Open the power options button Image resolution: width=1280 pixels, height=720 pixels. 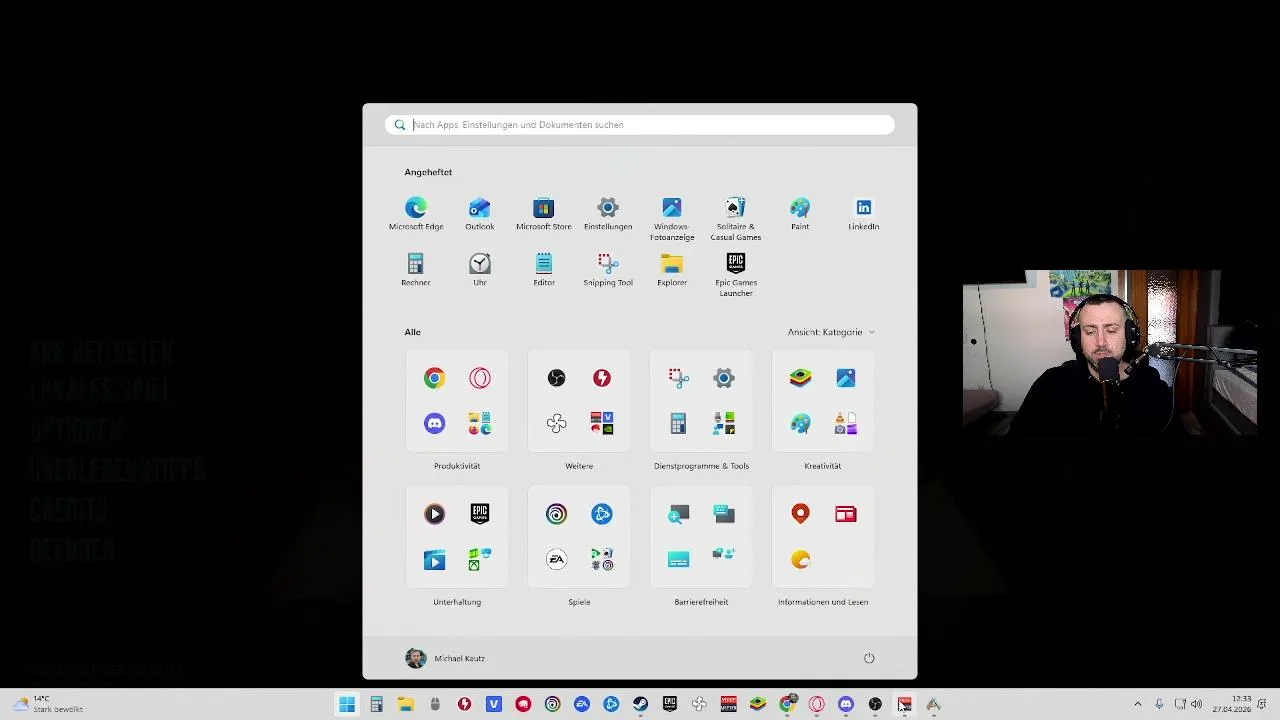(x=869, y=658)
